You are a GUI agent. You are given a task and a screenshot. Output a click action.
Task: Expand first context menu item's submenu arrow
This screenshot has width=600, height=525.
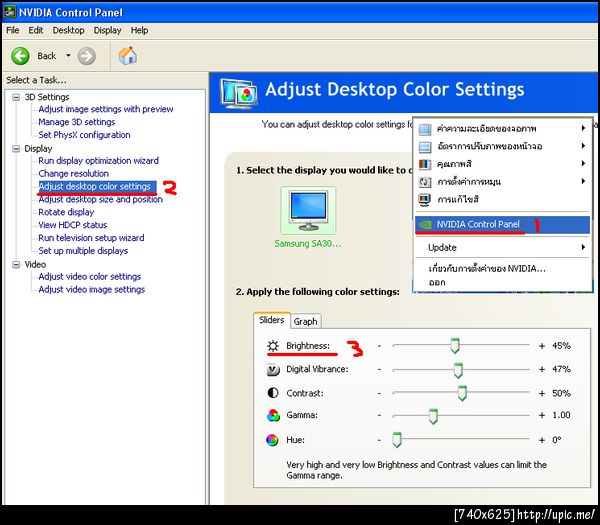[x=583, y=128]
